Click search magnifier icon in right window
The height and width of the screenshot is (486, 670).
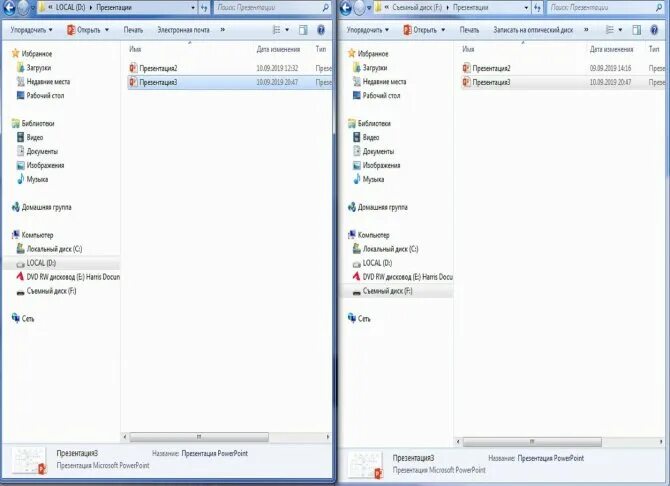coord(659,7)
